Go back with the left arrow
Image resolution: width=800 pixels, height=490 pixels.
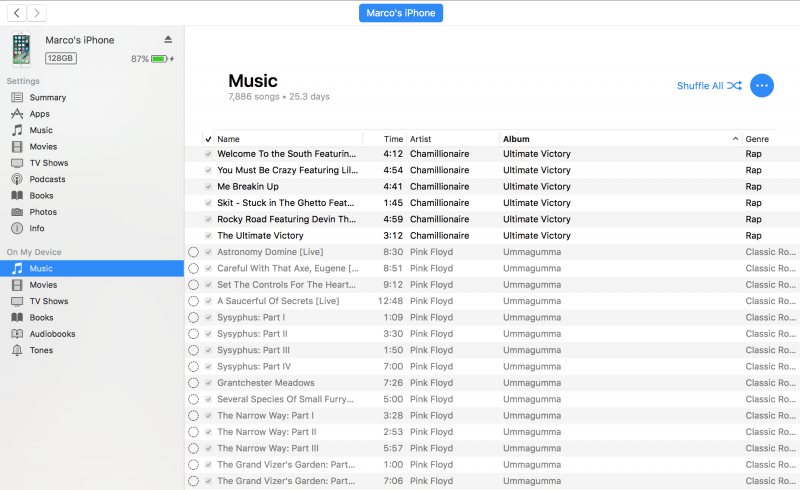coord(17,13)
